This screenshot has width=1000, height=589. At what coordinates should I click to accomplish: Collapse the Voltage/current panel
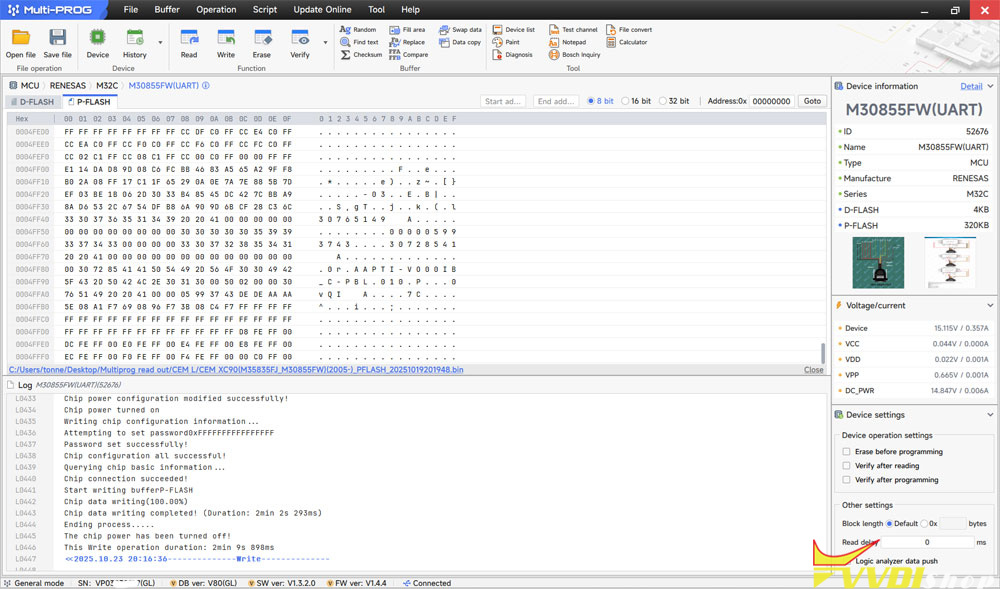pyautogui.click(x=990, y=305)
